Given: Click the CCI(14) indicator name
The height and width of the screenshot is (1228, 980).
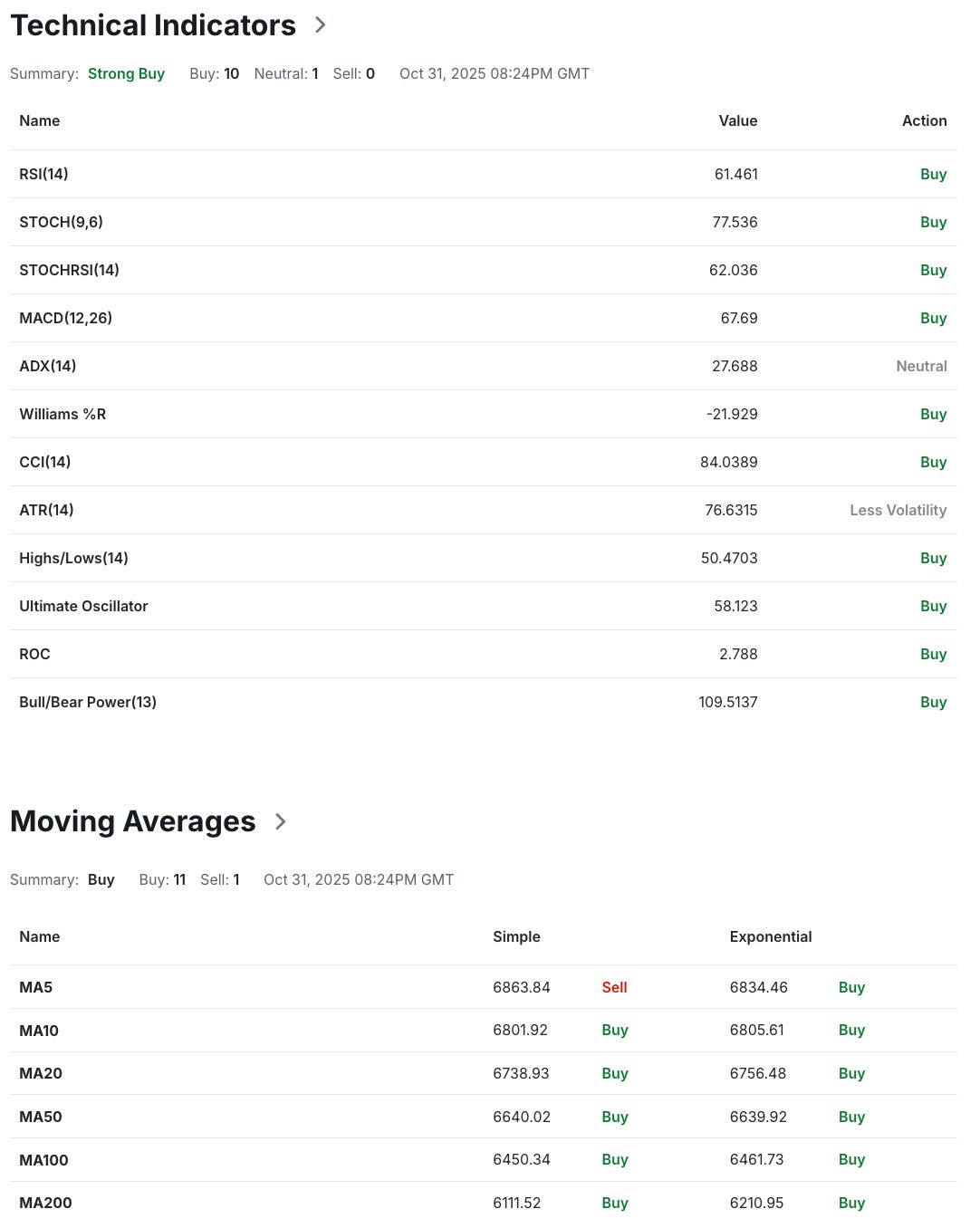Looking at the screenshot, I should point(45,462).
